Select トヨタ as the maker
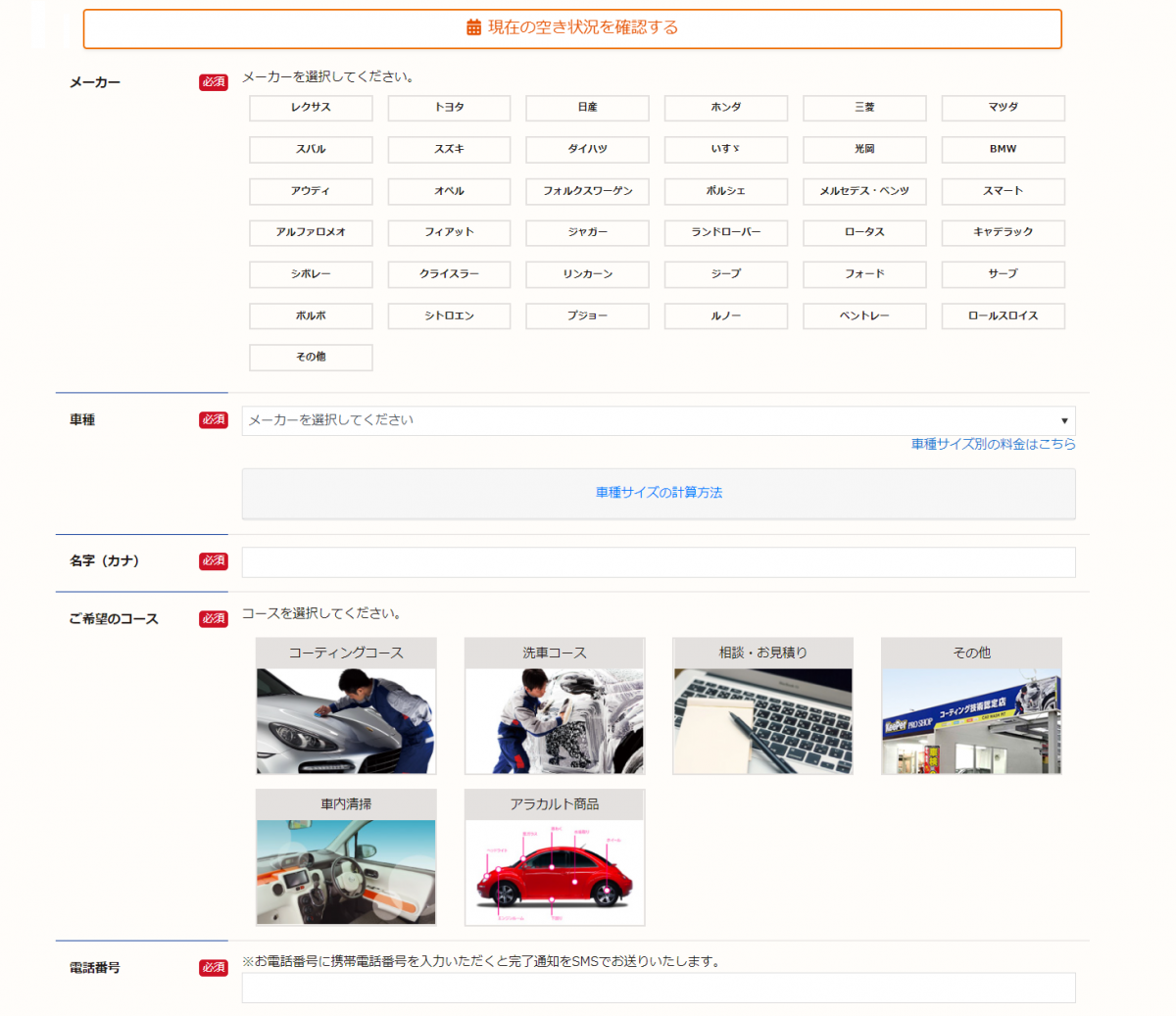This screenshot has height=1016, width=1176. coord(449,108)
